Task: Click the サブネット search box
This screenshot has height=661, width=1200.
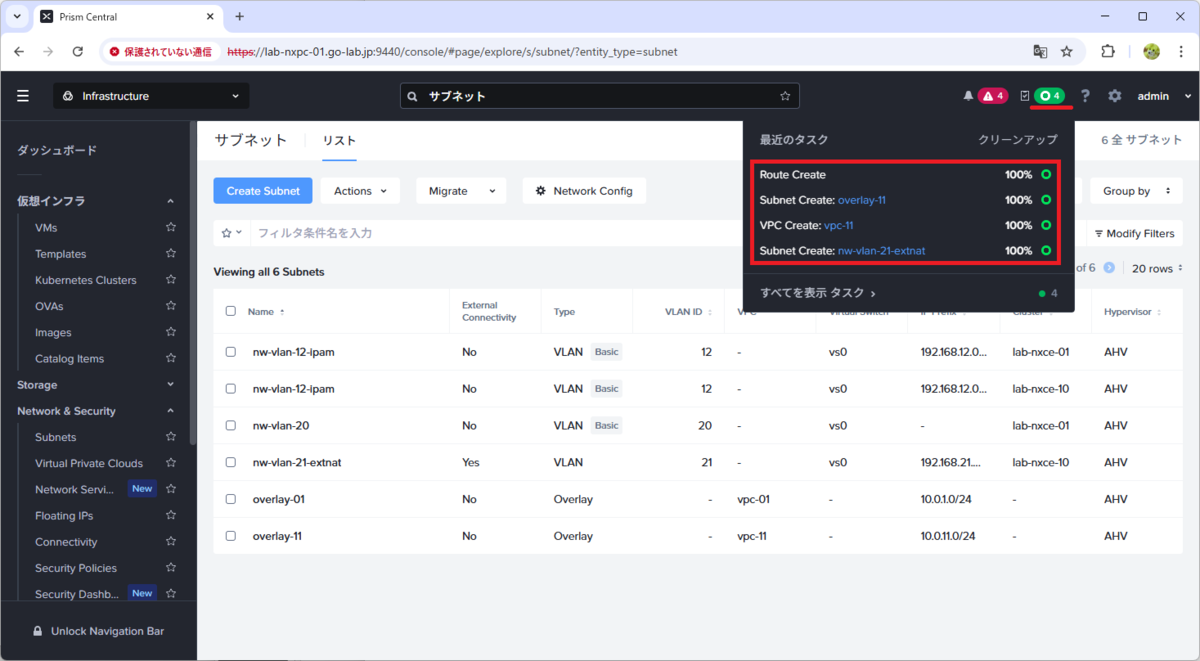Action: [600, 96]
